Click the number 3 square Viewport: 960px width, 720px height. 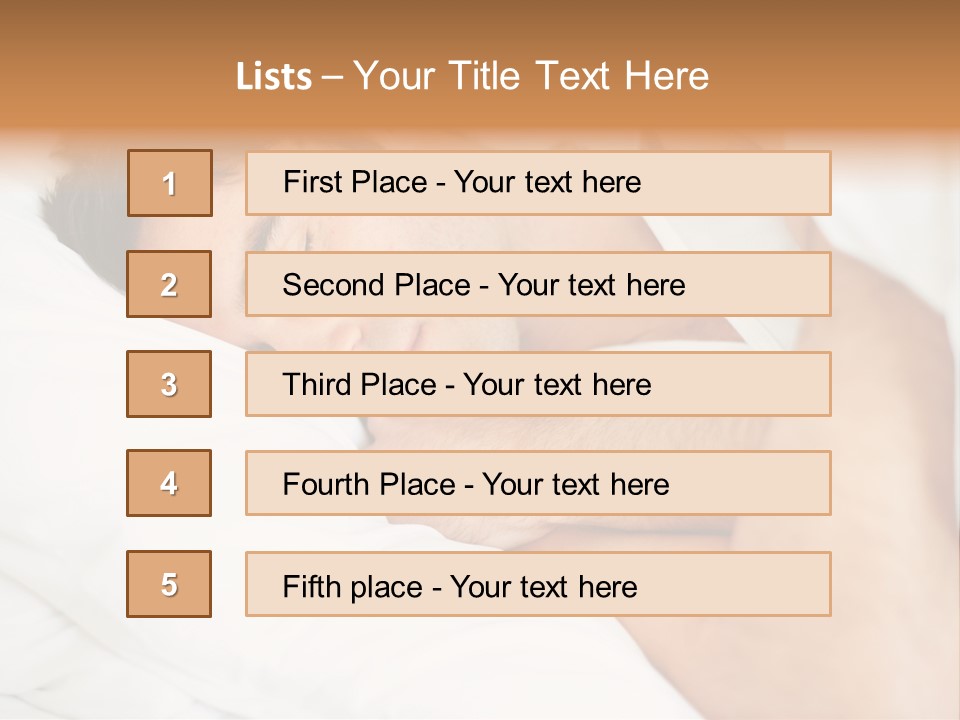pos(169,384)
